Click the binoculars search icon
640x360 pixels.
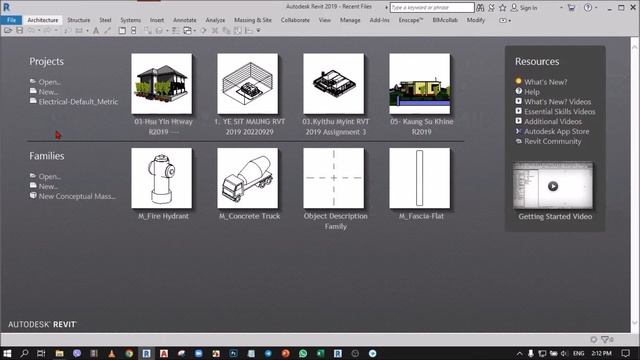pyautogui.click(x=480, y=7)
